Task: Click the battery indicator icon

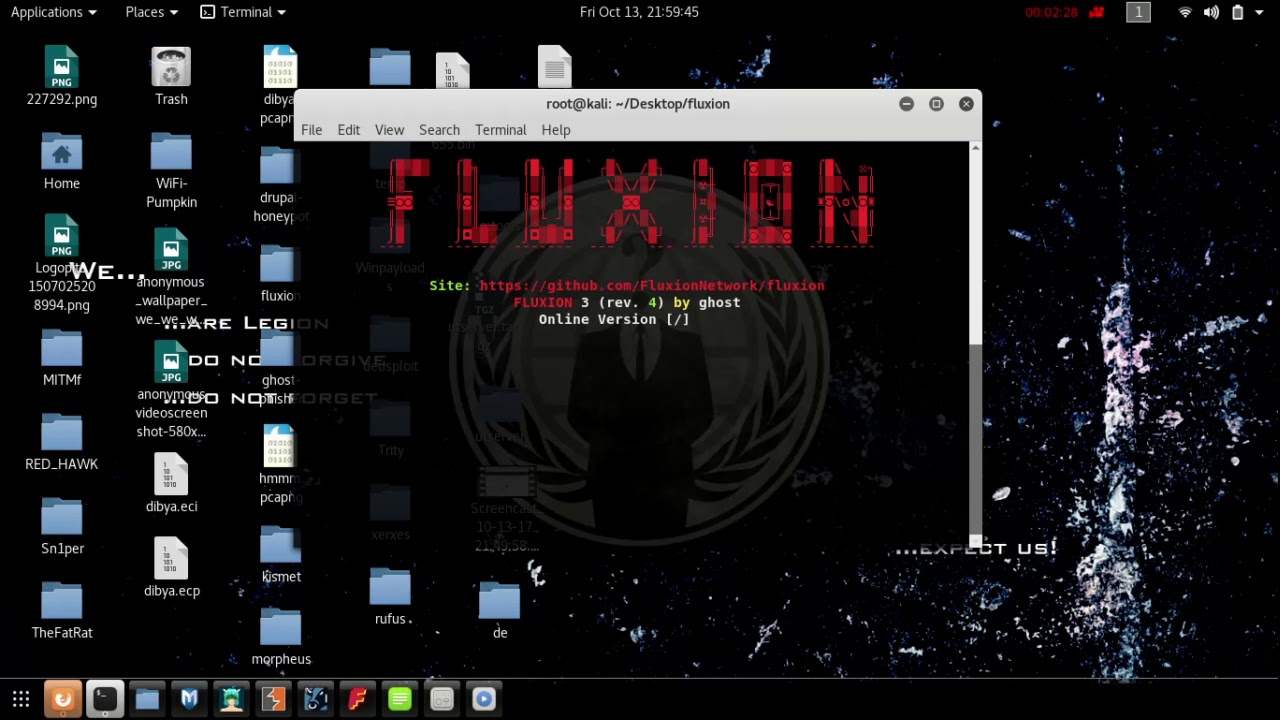Action: 1237,12
